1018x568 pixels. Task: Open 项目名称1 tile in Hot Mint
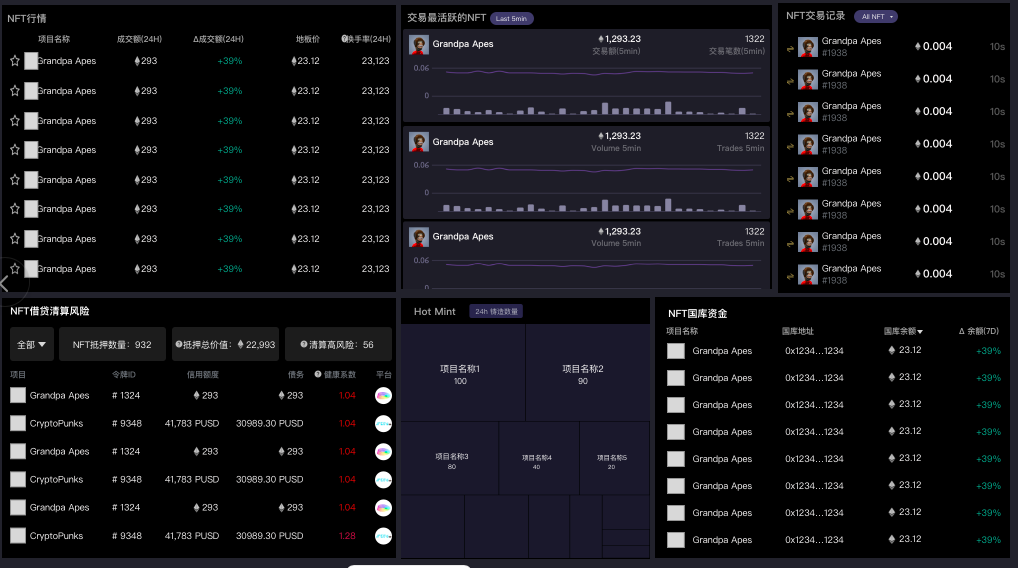[460, 374]
